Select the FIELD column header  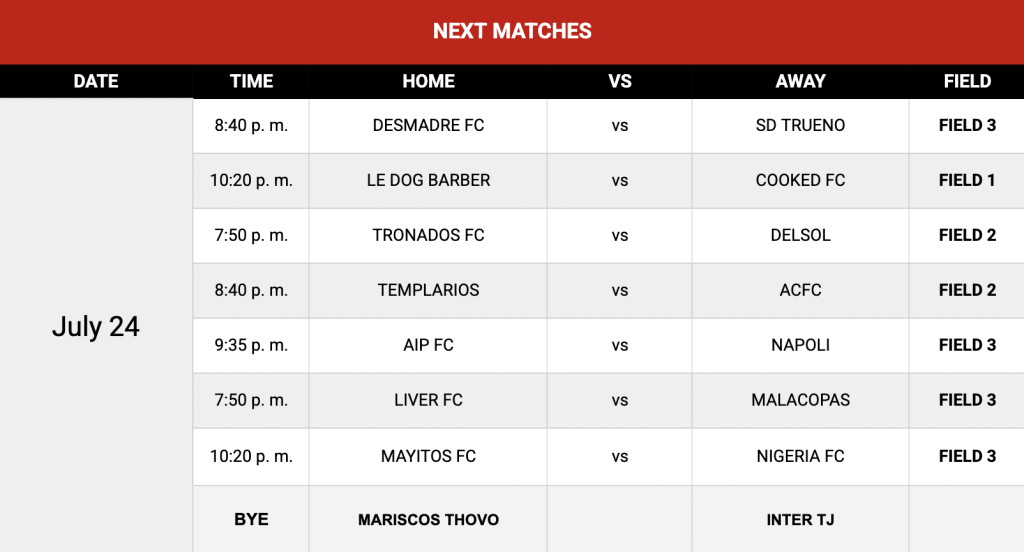pos(967,81)
